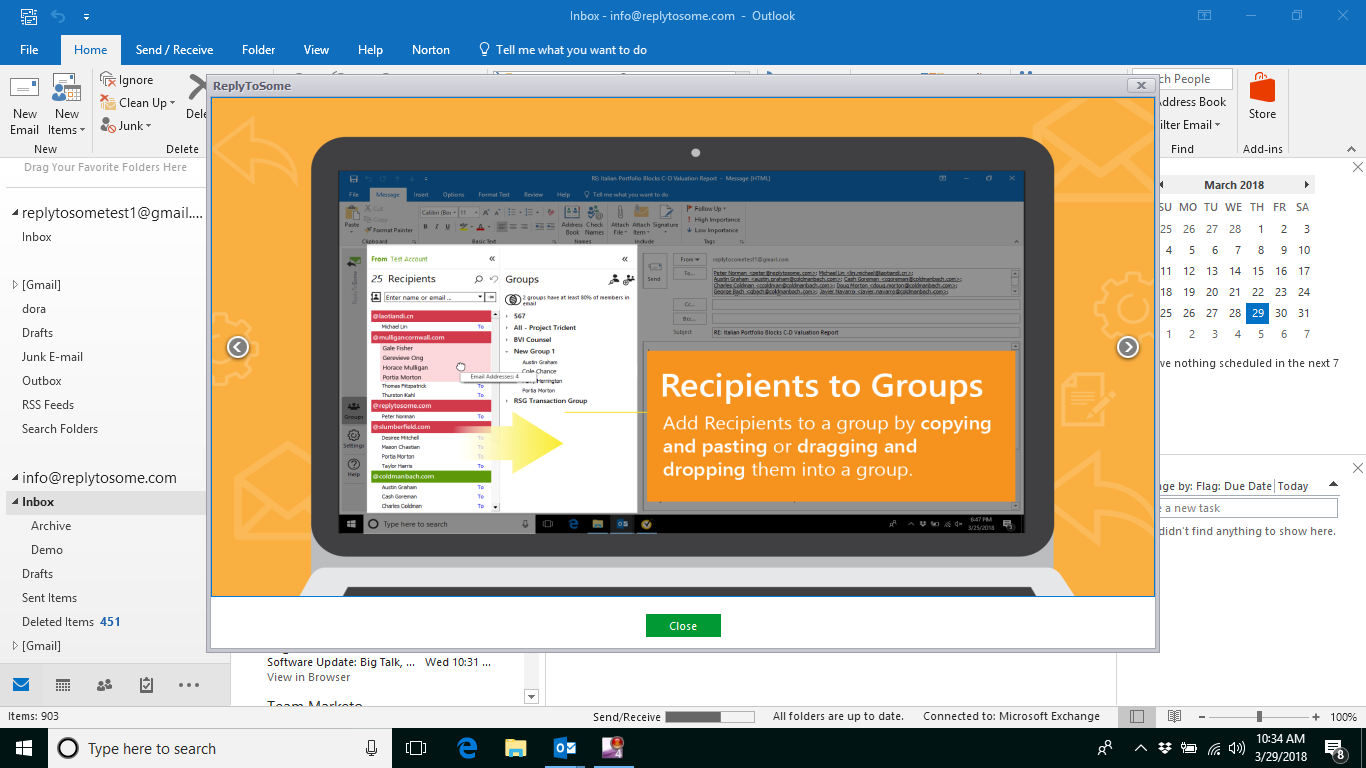This screenshot has height=768, width=1366.
Task: Click the green Close button in ReplyToSome dialog
Action: coord(683,626)
